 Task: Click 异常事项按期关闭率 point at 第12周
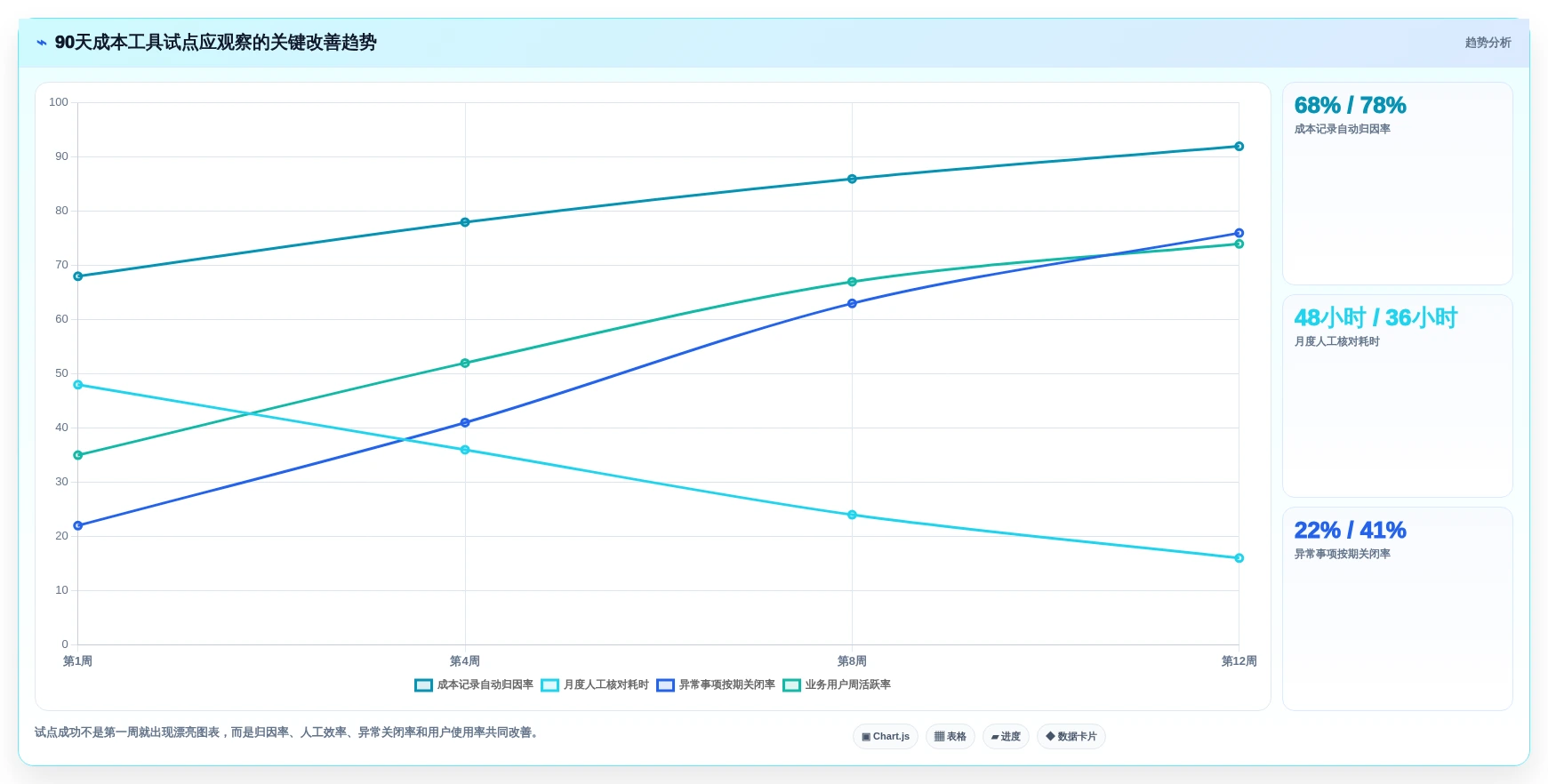1239,233
